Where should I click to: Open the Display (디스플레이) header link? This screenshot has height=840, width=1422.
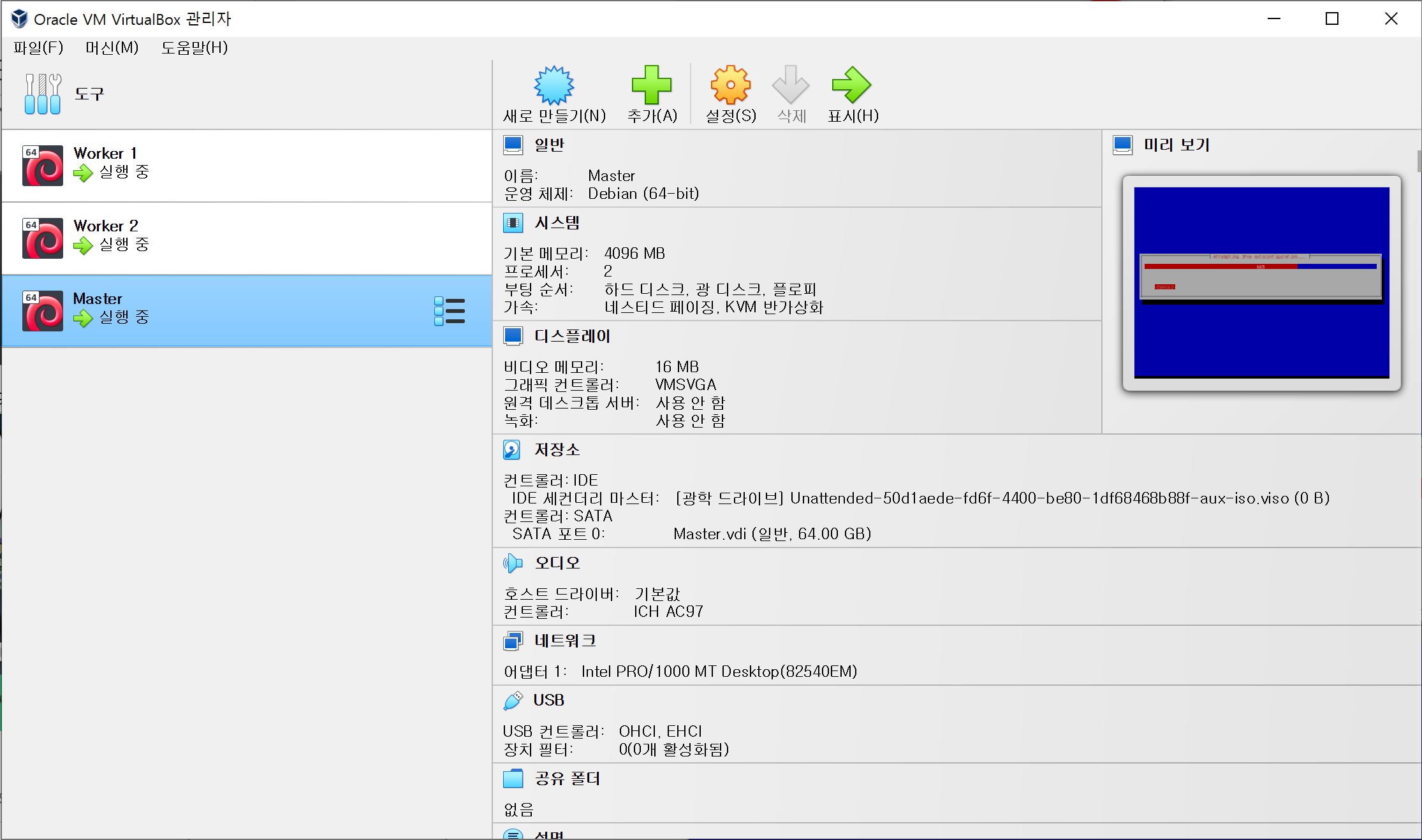pyautogui.click(x=573, y=337)
